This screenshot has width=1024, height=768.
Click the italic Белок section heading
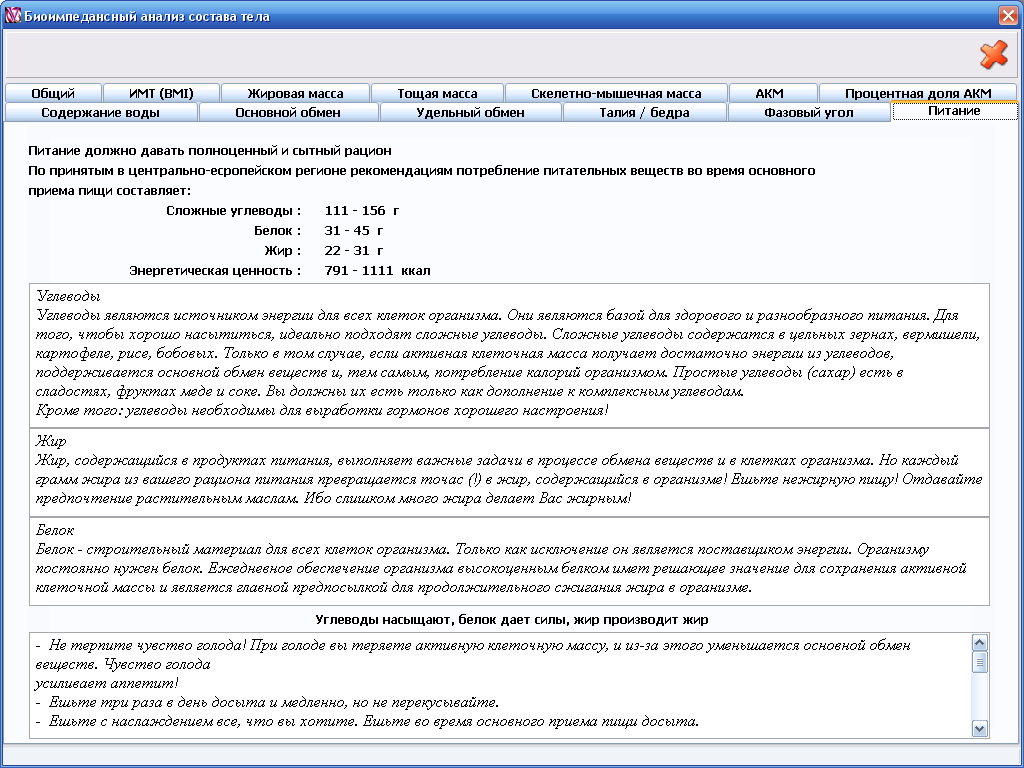[55, 530]
